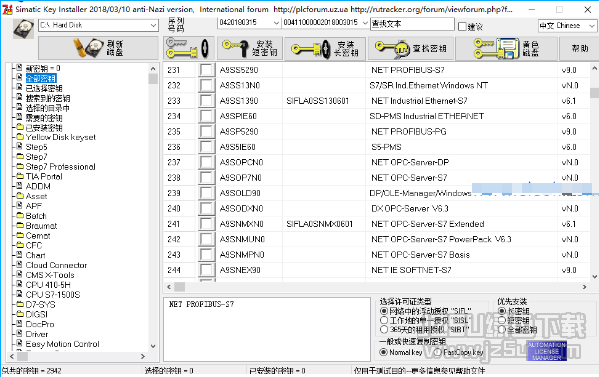Screen dimensions: 599x377
Task: Open the long serial number dropdown
Action: point(365,23)
